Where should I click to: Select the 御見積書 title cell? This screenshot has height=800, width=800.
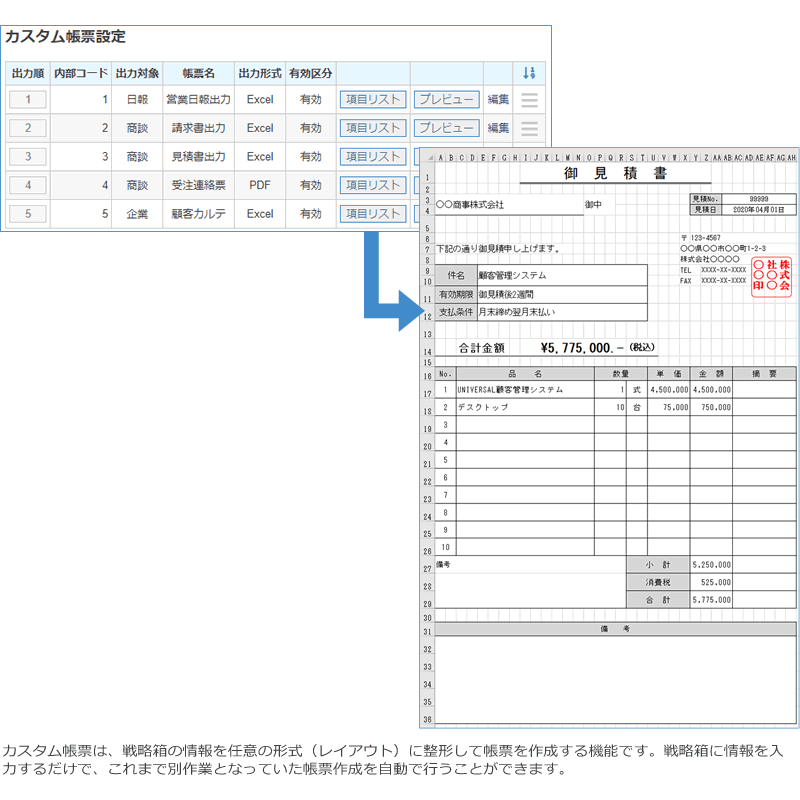pyautogui.click(x=616, y=175)
